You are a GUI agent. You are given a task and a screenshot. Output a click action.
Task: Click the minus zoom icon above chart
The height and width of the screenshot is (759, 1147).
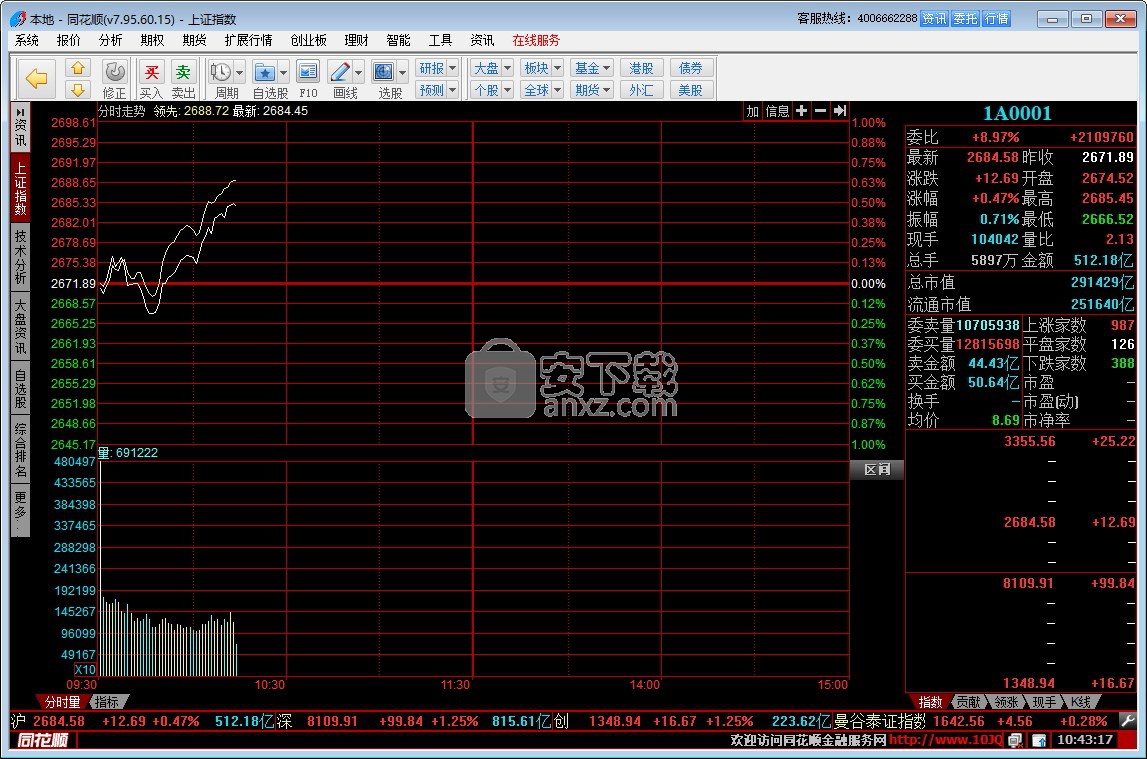(x=821, y=110)
